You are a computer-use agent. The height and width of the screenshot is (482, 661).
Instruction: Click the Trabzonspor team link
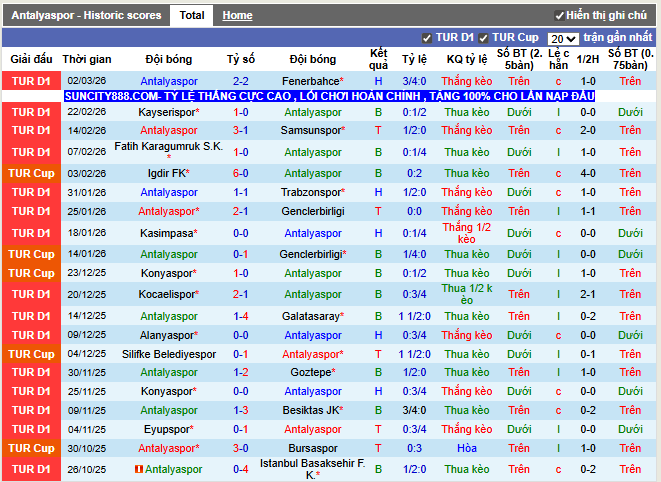[311, 192]
